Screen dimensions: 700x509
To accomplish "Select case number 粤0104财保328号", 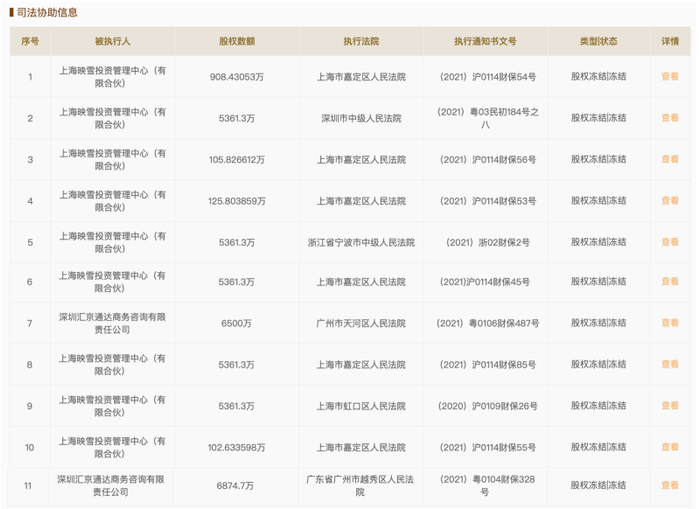I will point(504,486).
